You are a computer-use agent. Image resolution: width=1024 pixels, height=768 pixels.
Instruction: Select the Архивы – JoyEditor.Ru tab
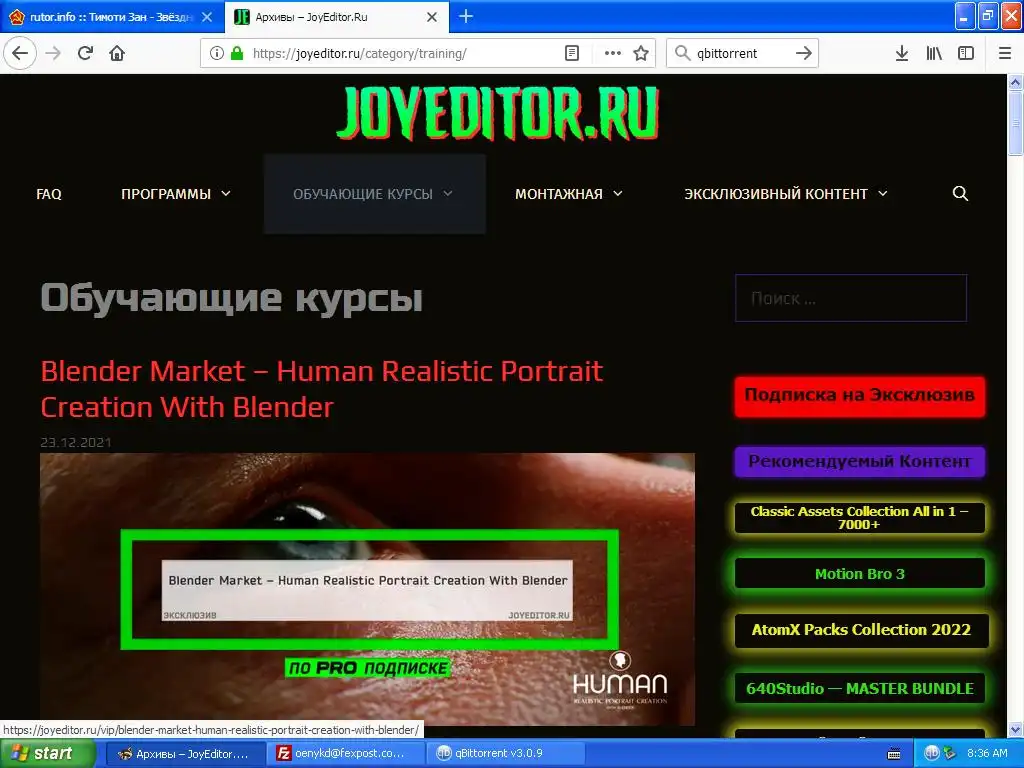(337, 17)
